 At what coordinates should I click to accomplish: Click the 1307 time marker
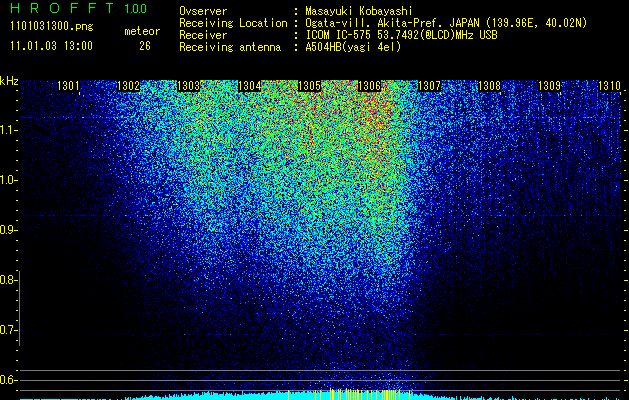click(x=429, y=86)
